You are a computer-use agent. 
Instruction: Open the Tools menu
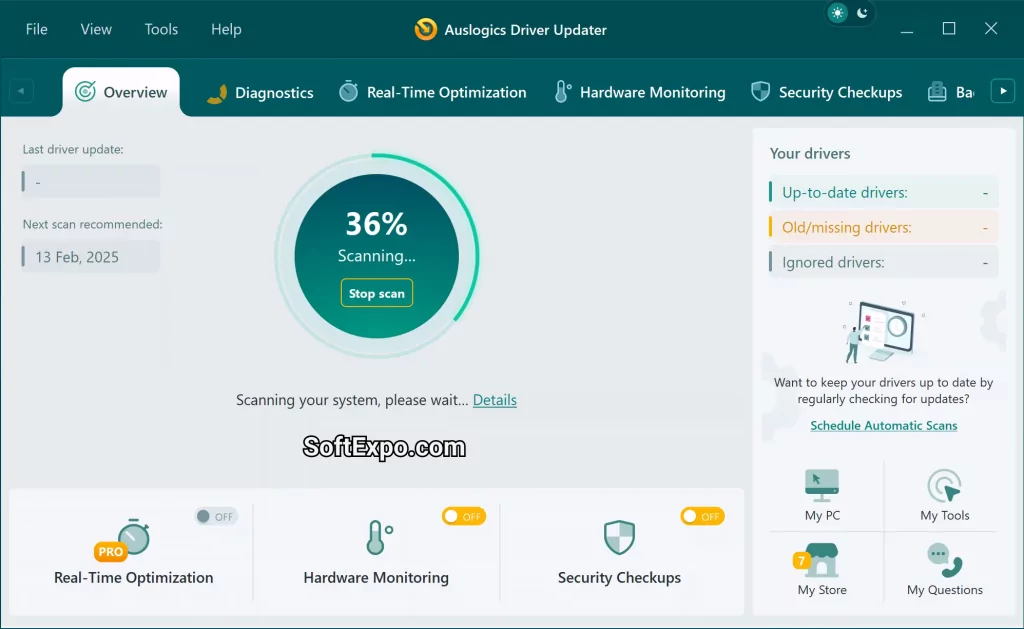pos(161,29)
